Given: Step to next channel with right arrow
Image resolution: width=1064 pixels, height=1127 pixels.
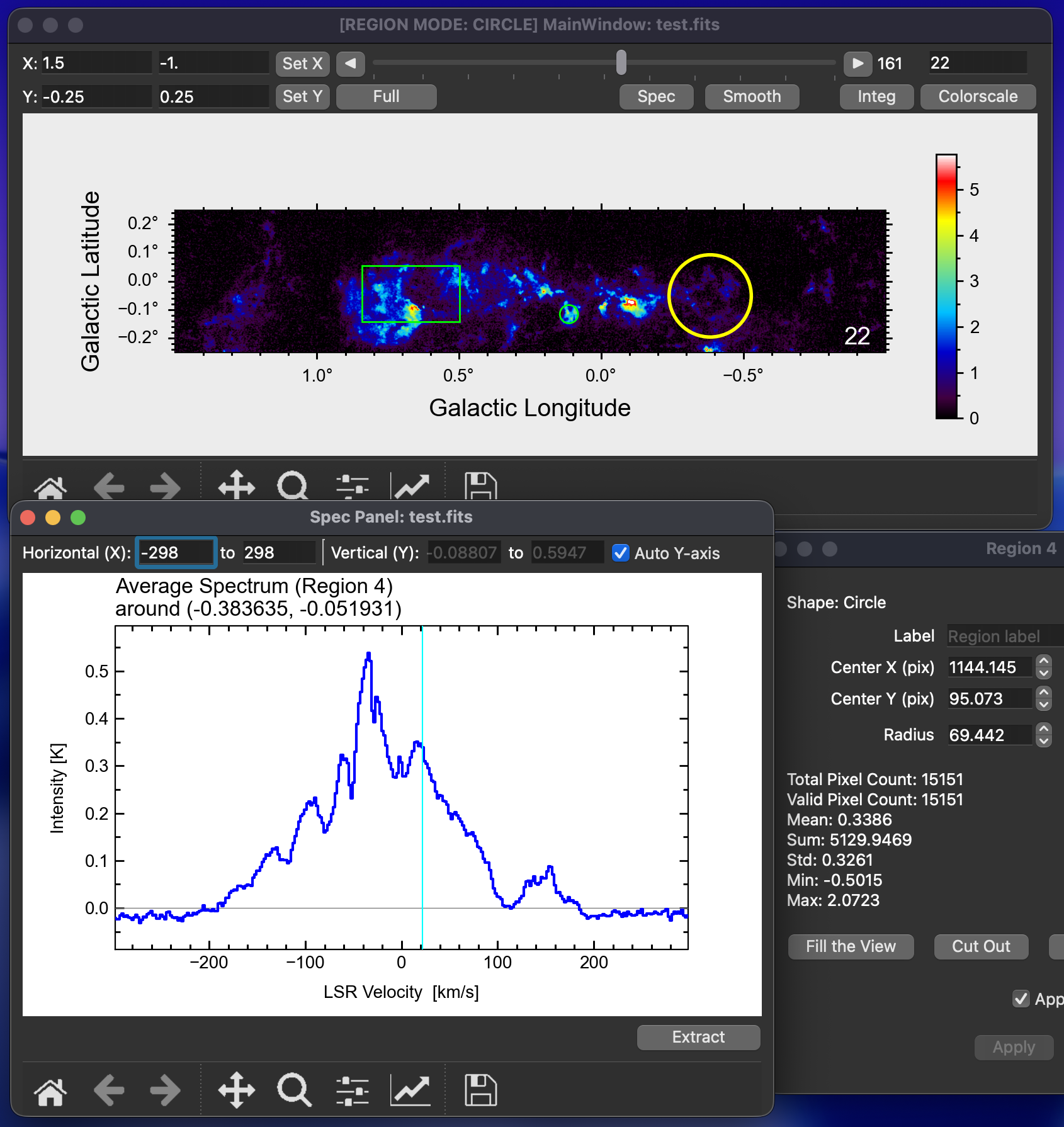Looking at the screenshot, I should click(857, 63).
